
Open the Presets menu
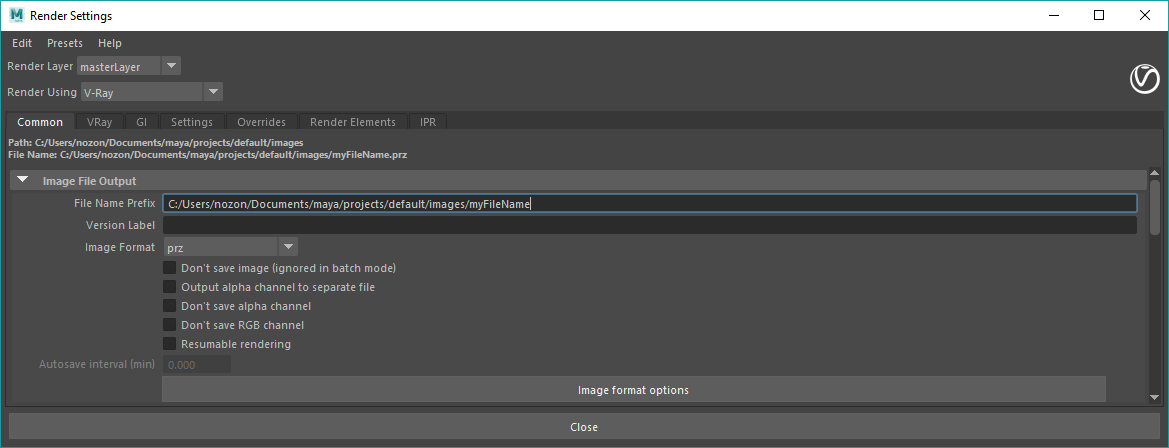pos(65,43)
